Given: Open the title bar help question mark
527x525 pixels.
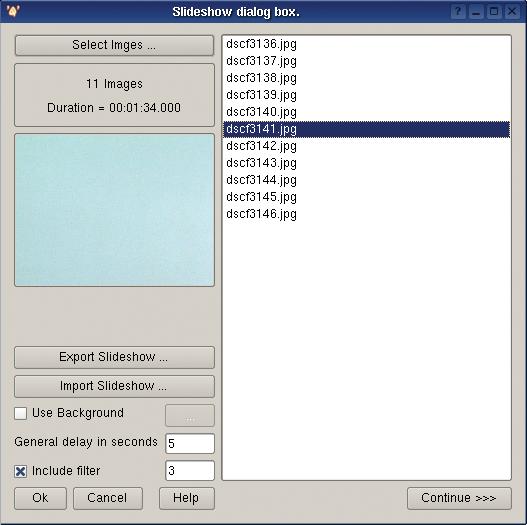Looking at the screenshot, I should 458,12.
